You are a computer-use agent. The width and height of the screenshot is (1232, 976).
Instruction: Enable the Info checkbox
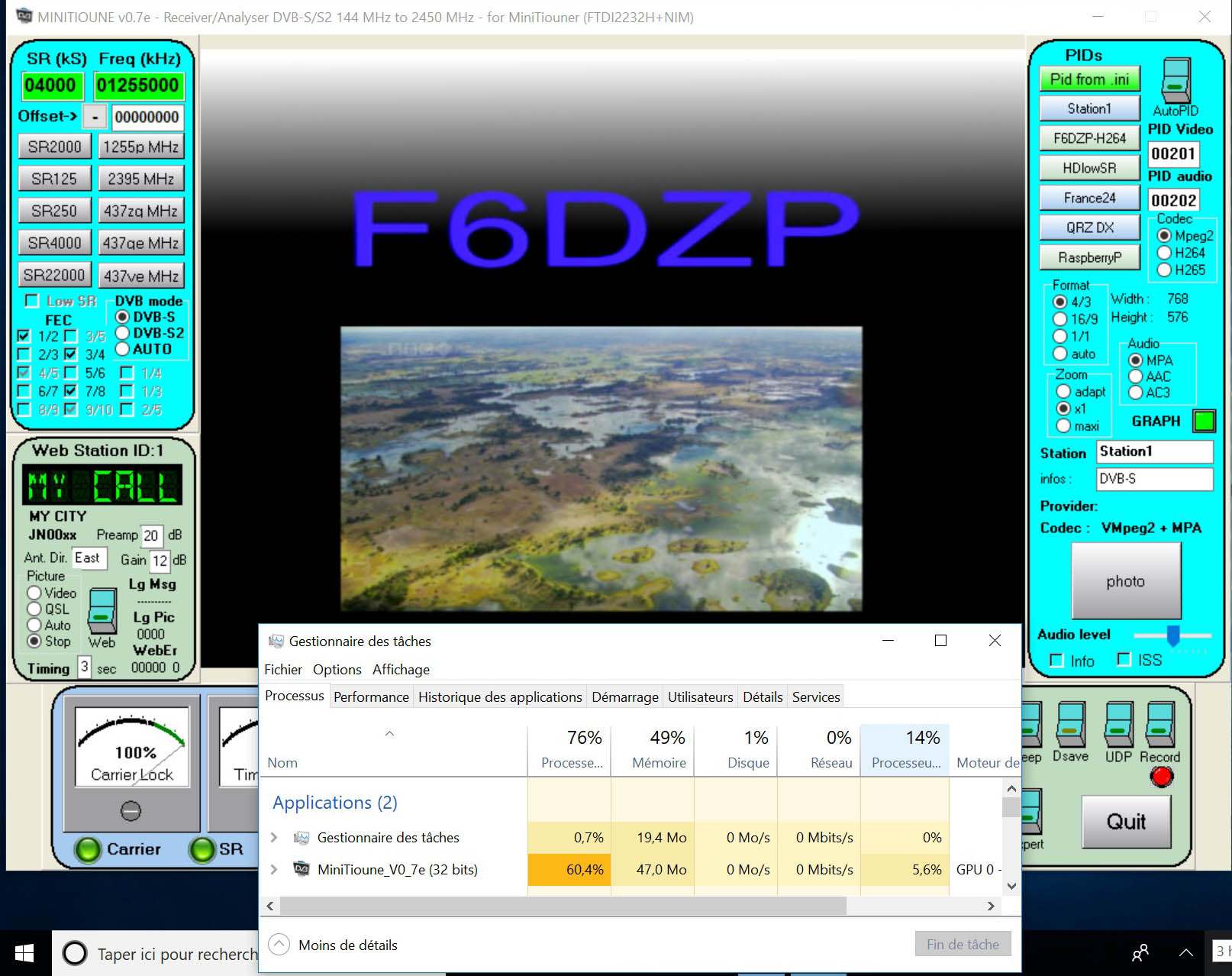coord(1056,661)
